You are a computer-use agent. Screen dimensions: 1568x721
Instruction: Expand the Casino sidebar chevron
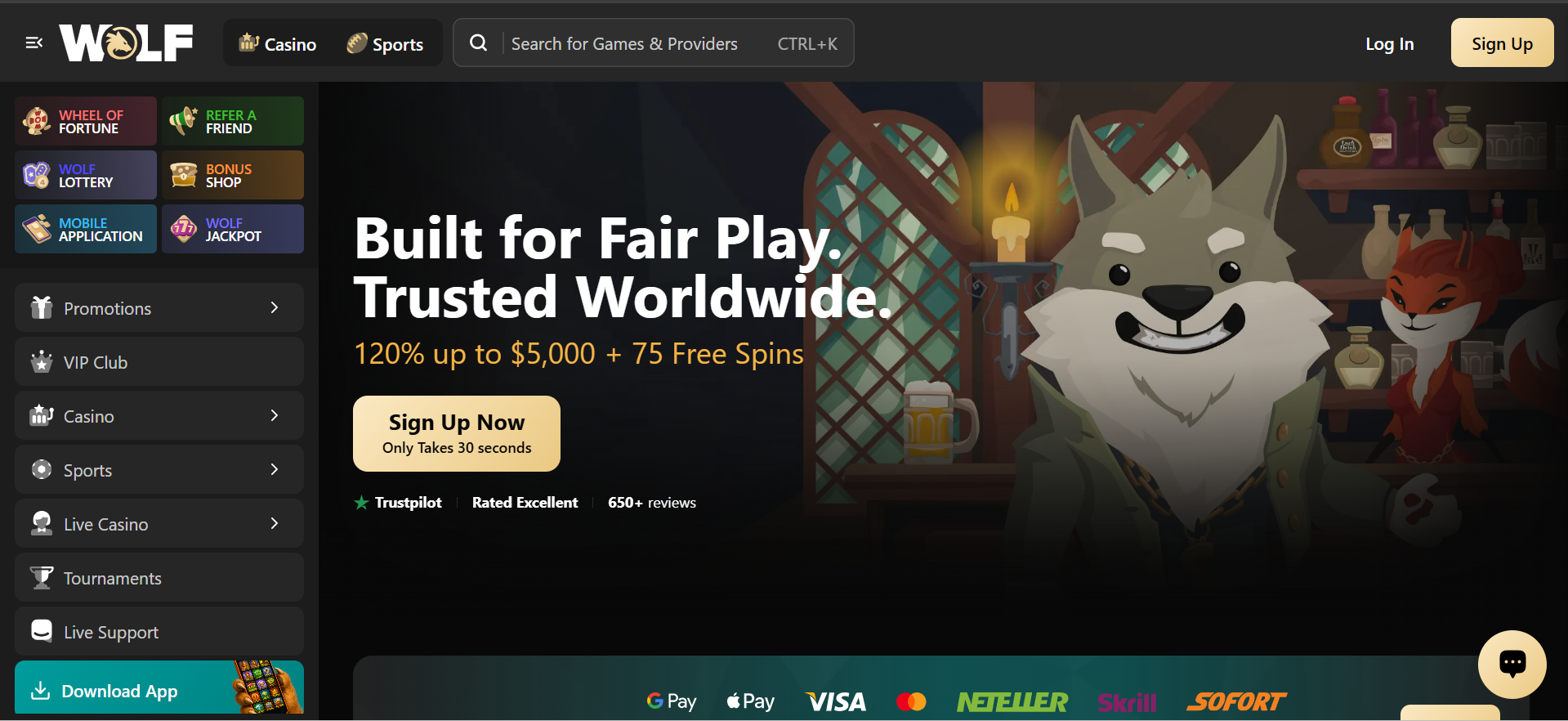(x=275, y=415)
